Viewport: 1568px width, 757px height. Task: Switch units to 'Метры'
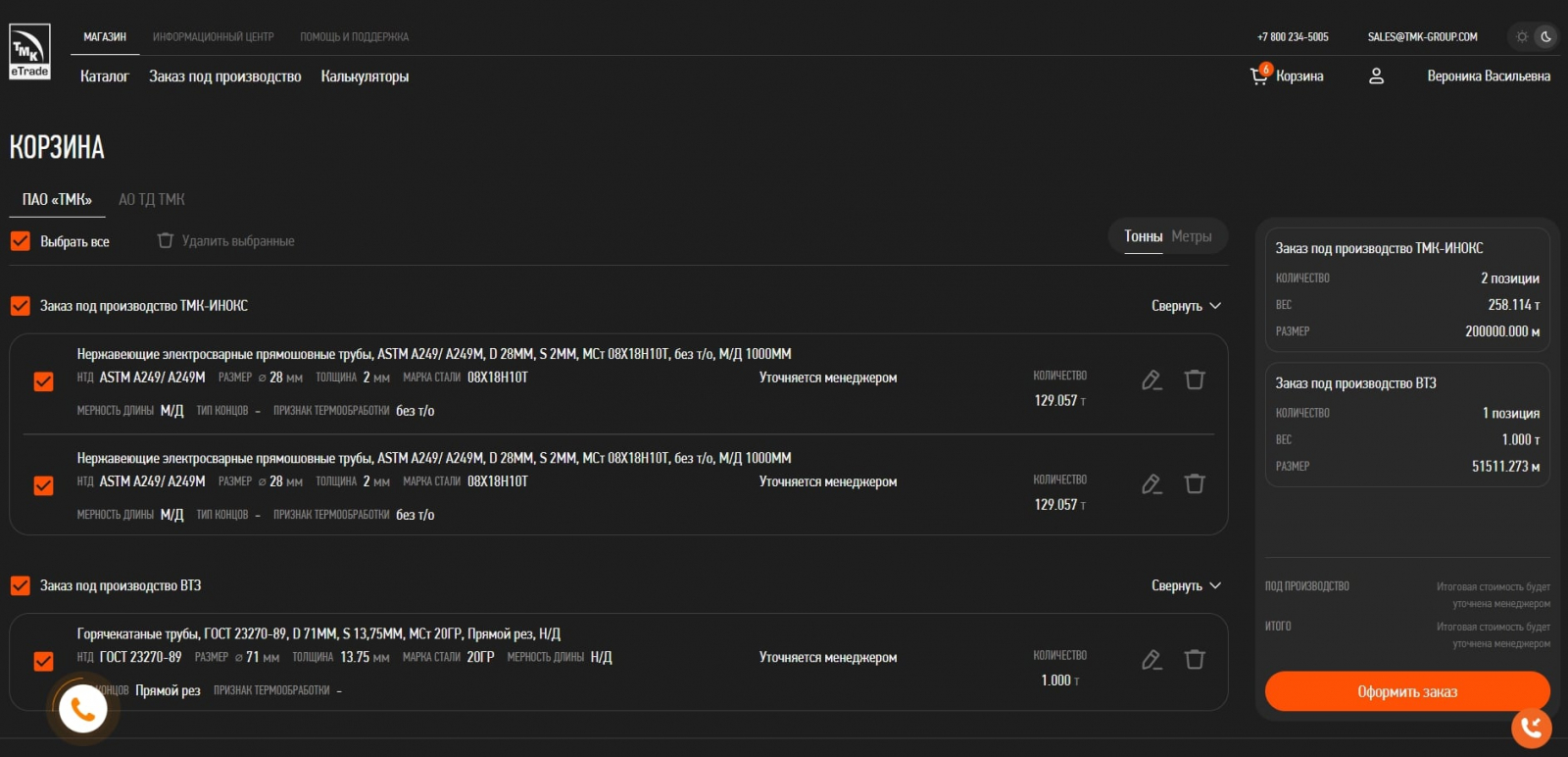click(1192, 236)
